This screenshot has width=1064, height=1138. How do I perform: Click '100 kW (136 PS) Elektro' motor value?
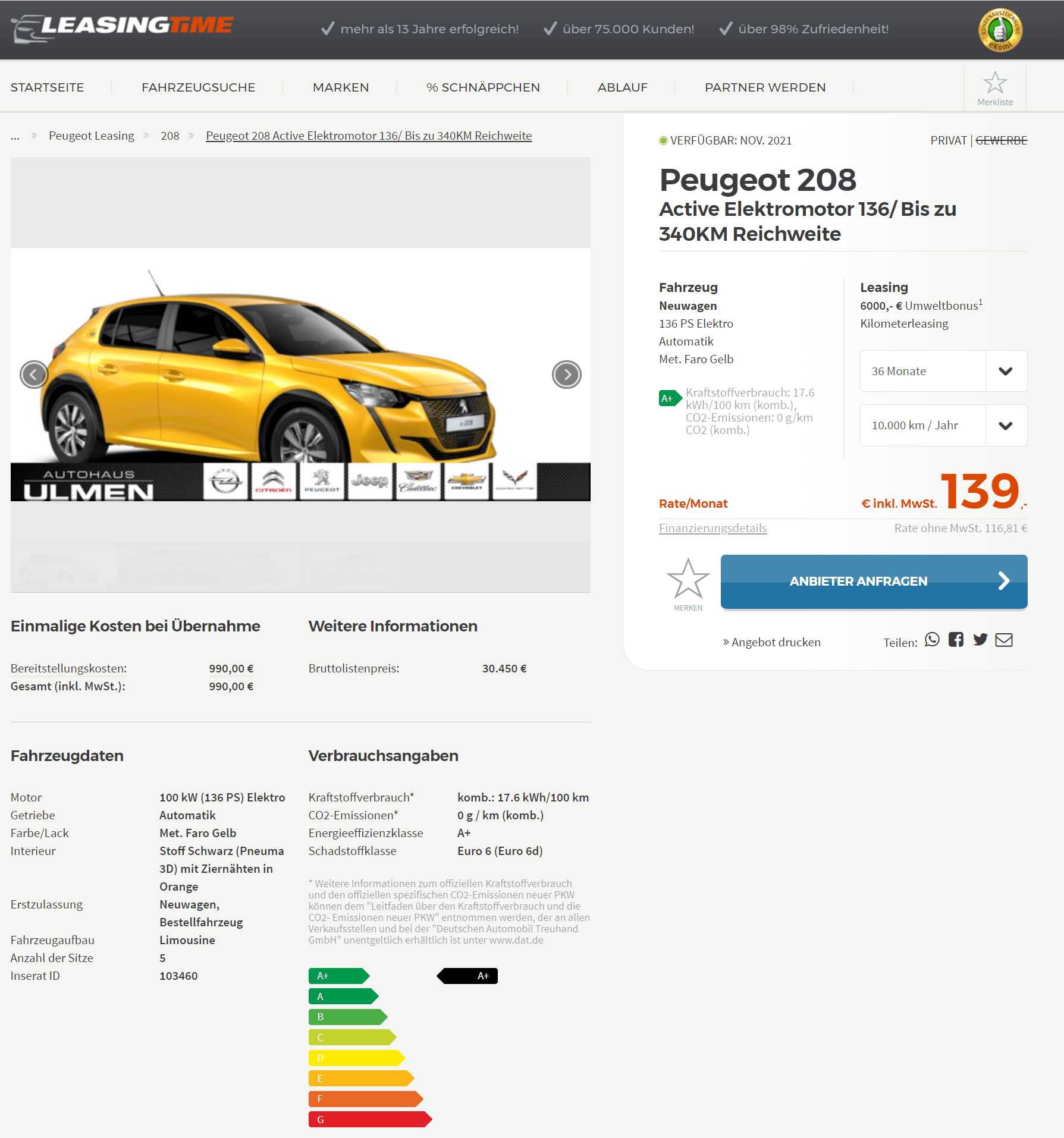[x=222, y=797]
